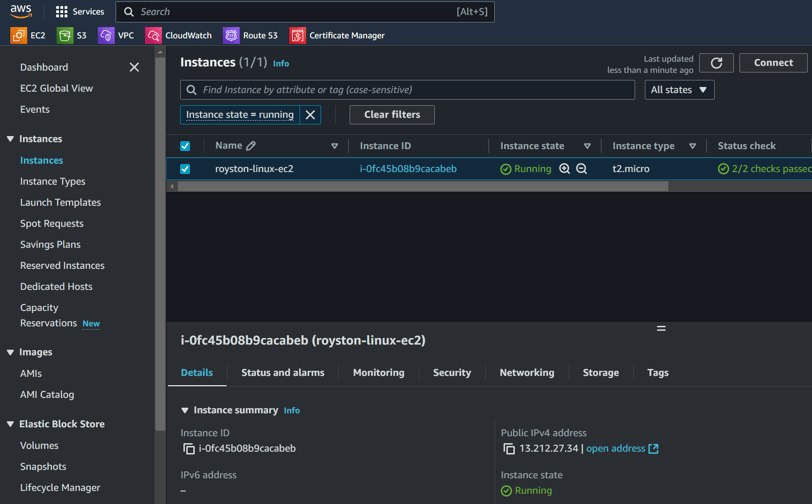Open Events in the sidebar
The width and height of the screenshot is (812, 504).
click(35, 110)
